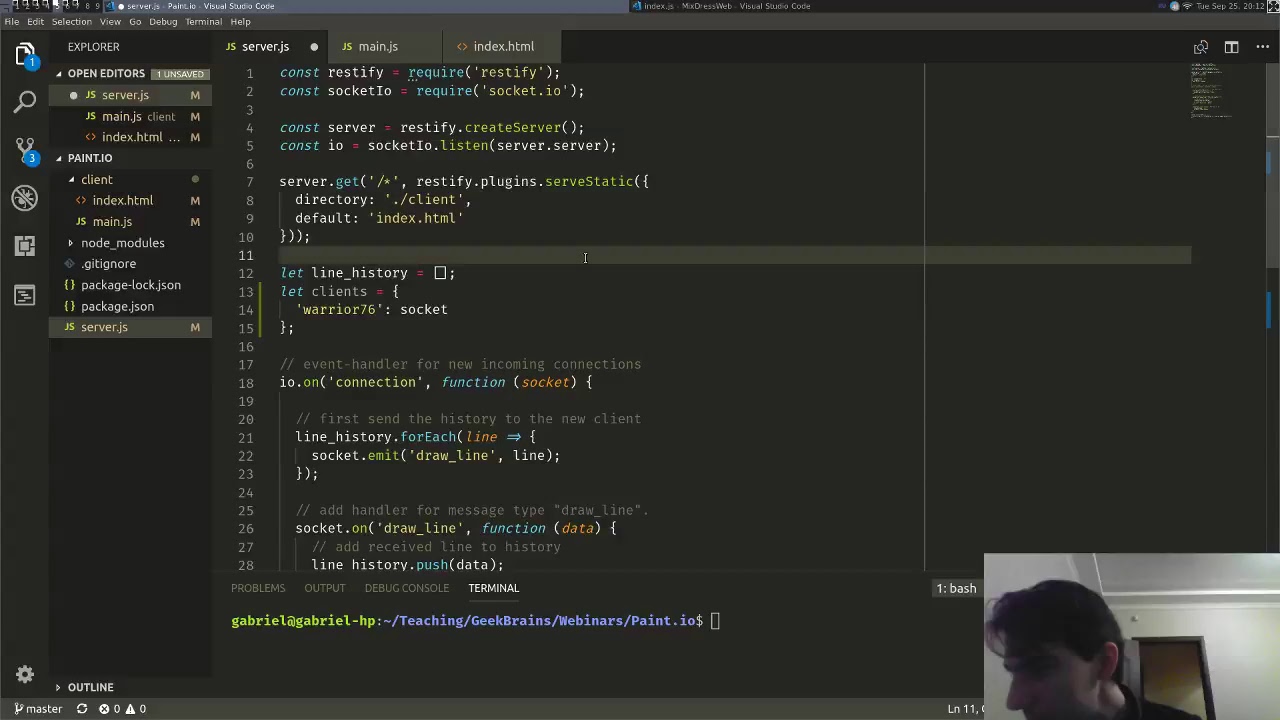1280x720 pixels.
Task: Open the Terminal menu
Action: pos(203,22)
